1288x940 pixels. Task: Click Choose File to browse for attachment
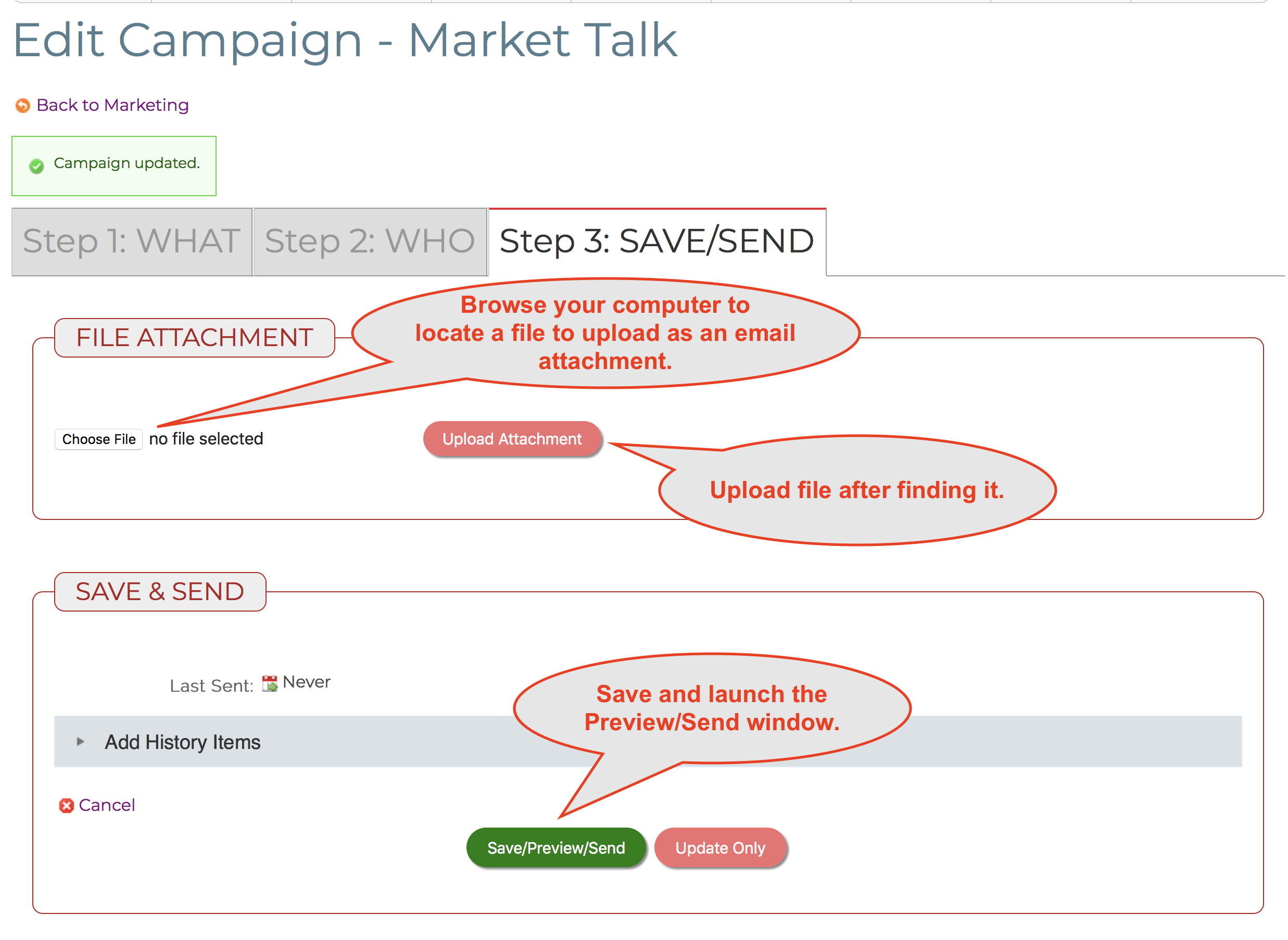(98, 439)
